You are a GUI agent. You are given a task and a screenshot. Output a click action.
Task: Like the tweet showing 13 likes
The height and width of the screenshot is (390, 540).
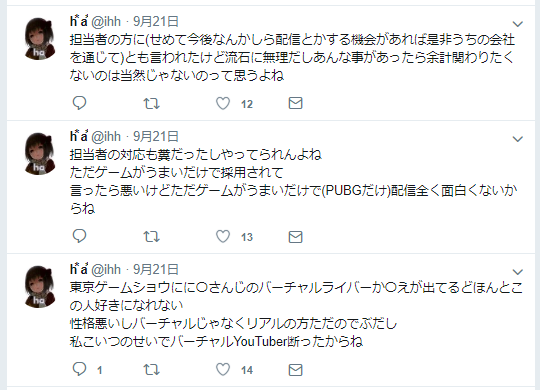click(x=223, y=237)
